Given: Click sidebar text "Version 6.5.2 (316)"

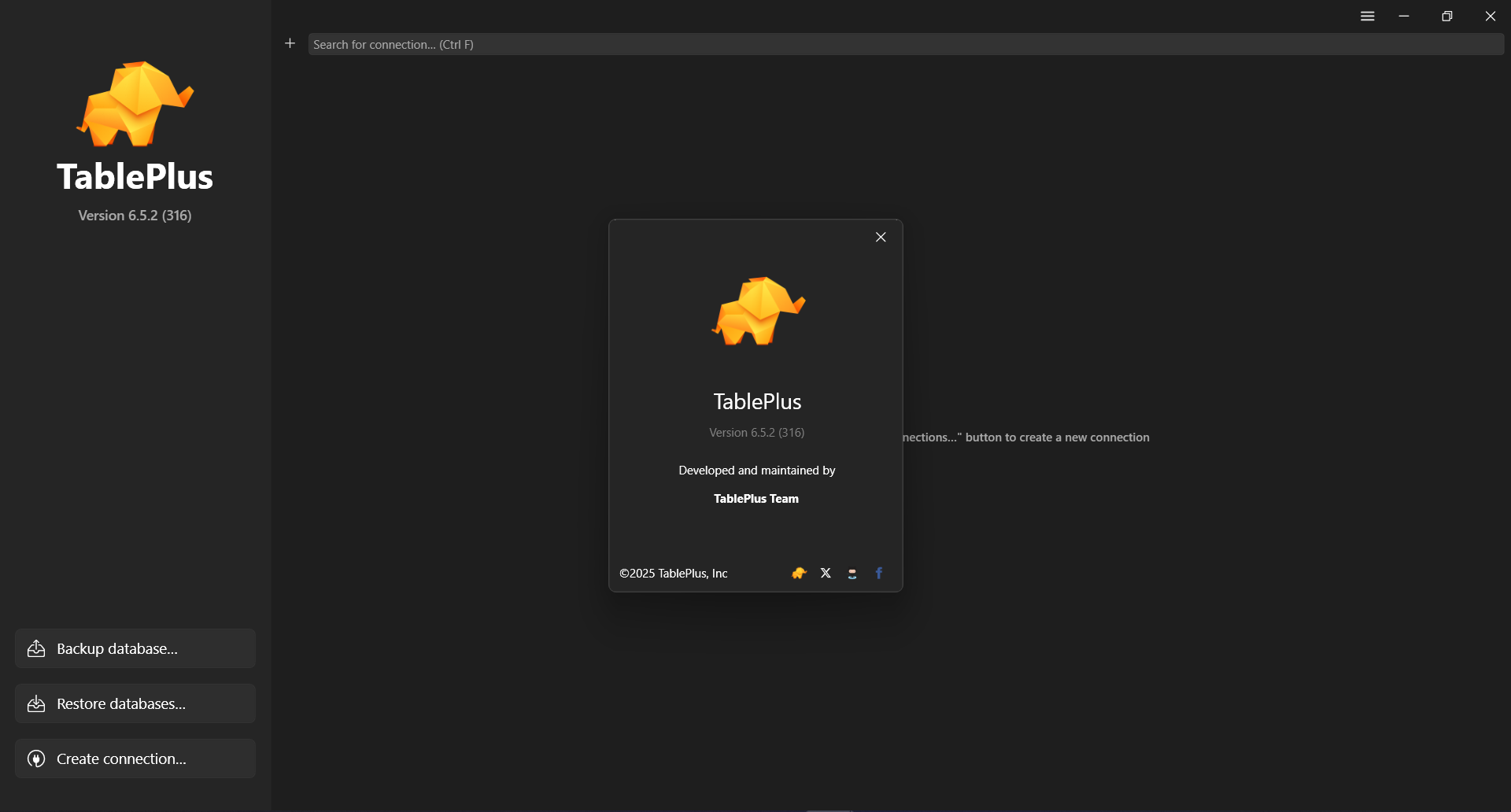Looking at the screenshot, I should click(135, 216).
